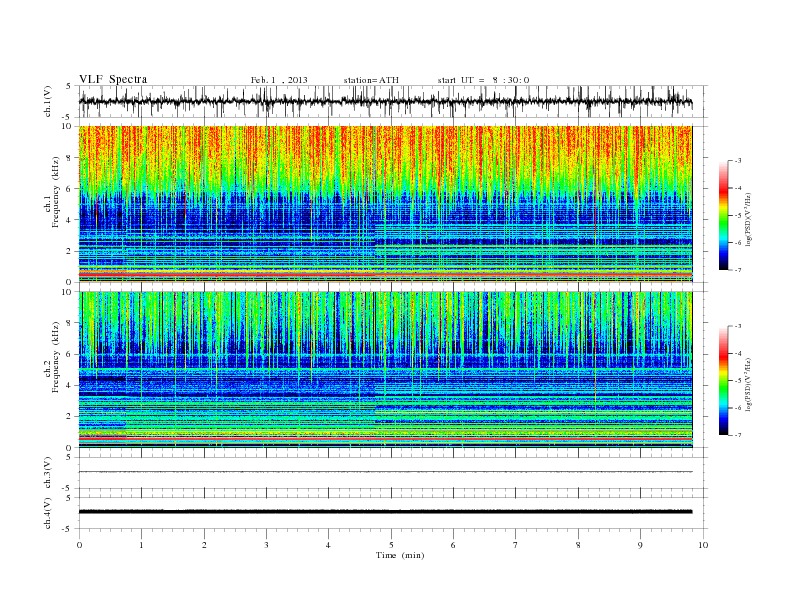Click the '9' minute tick label
This screenshot has height=612, width=792.
coord(640,545)
